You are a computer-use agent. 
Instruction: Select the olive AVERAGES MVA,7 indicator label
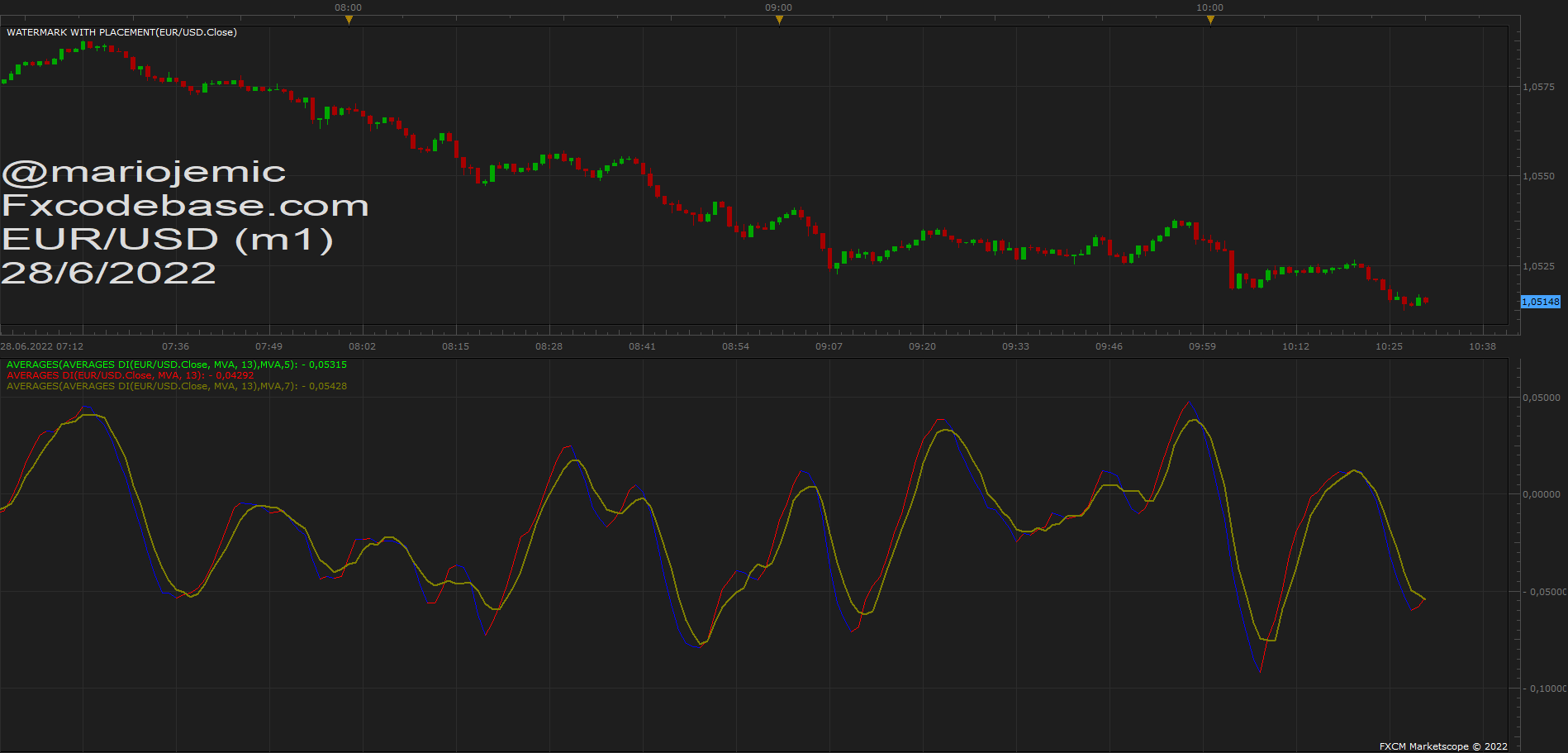177,386
